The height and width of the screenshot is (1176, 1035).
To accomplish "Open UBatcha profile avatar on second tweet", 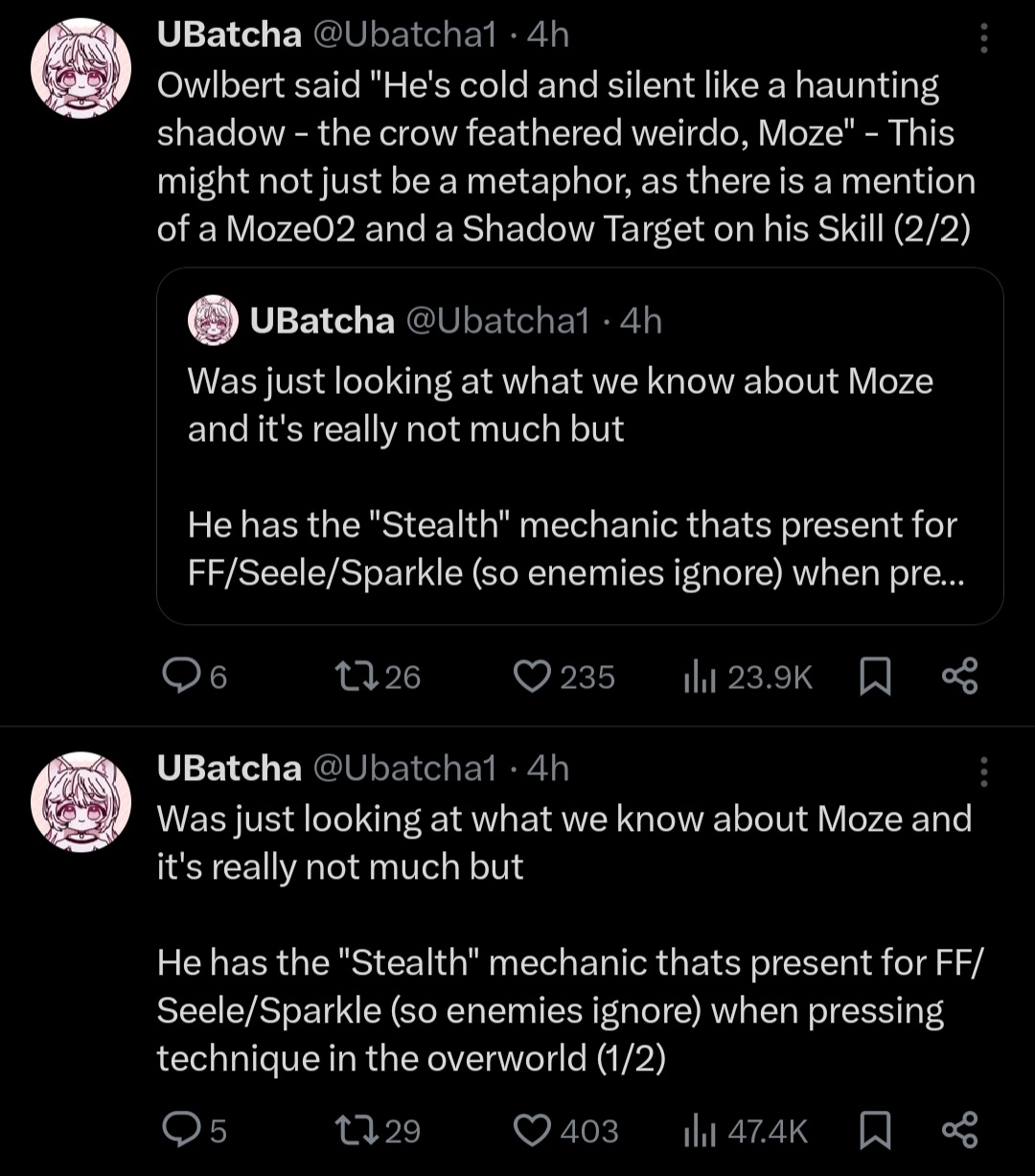I will 80,799.
